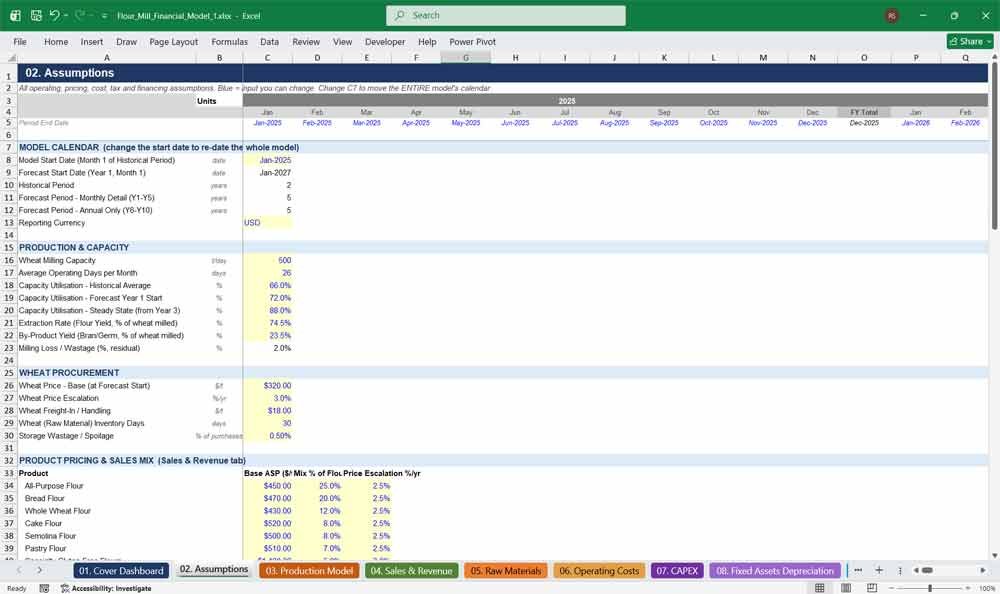This screenshot has height=594, width=1000.
Task: Click Reporting Currency cell USD
Action: click(x=268, y=223)
